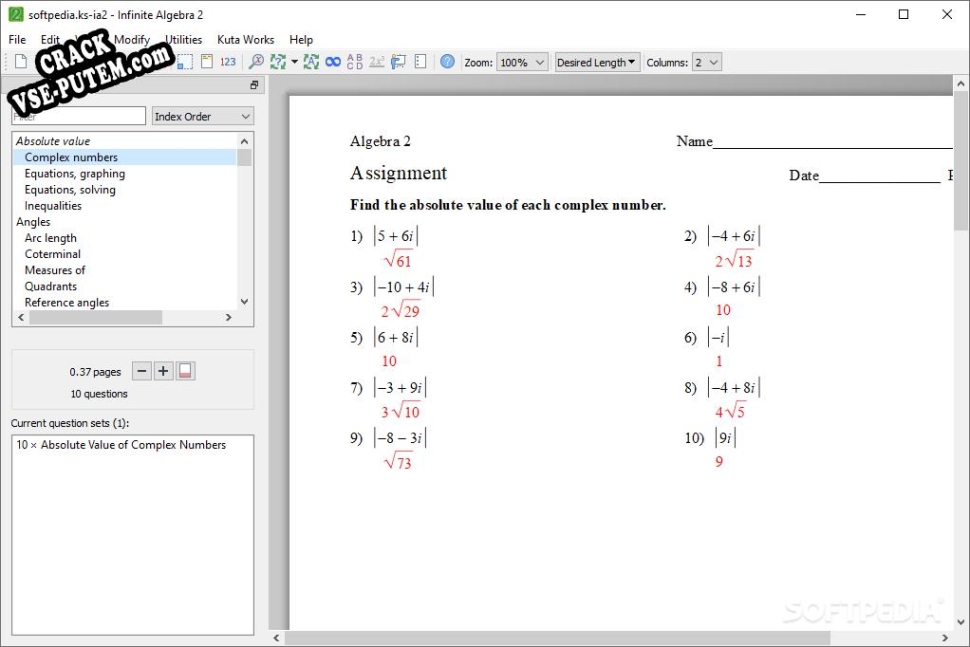Click the blue infinity symbol icon
970x647 pixels.
333,61
